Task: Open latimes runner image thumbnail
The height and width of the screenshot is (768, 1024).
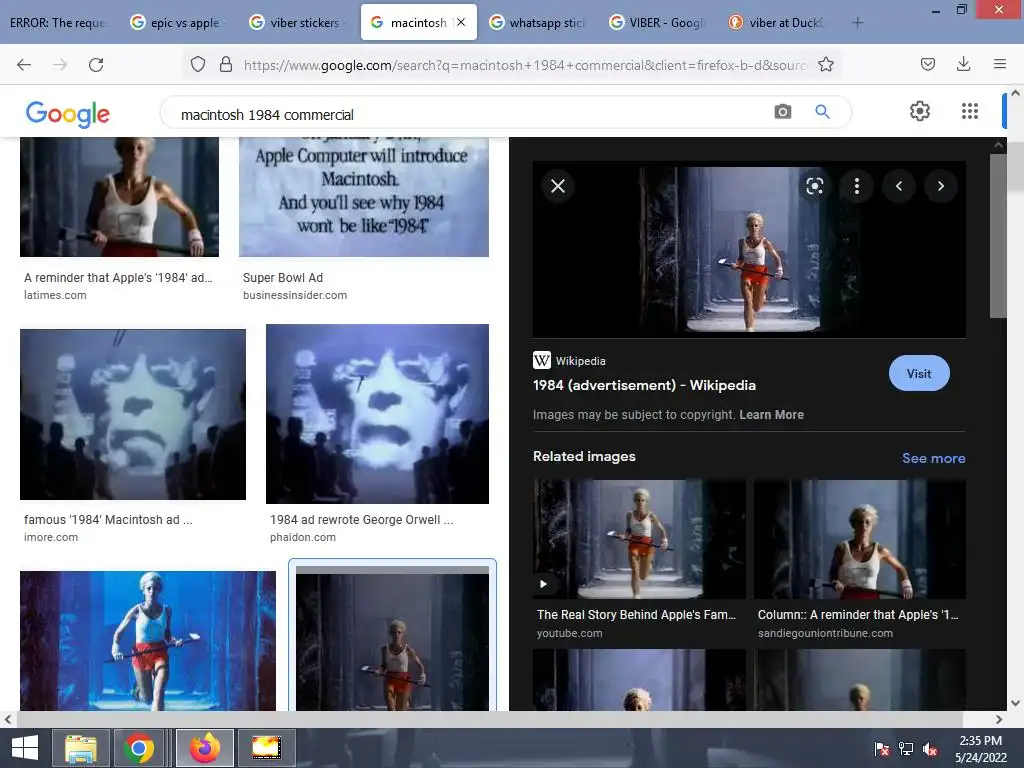Action: tap(120, 197)
